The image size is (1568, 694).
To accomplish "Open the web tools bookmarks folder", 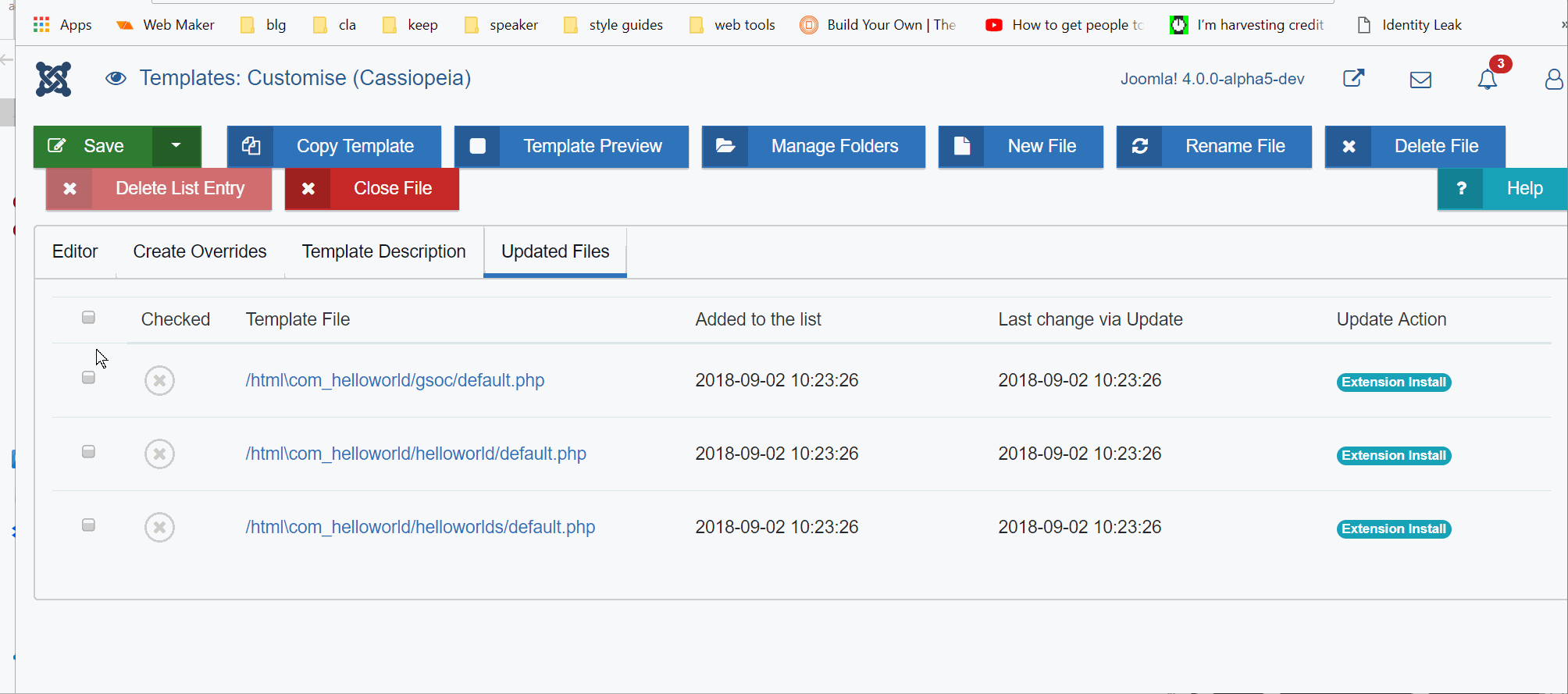I will (732, 25).
